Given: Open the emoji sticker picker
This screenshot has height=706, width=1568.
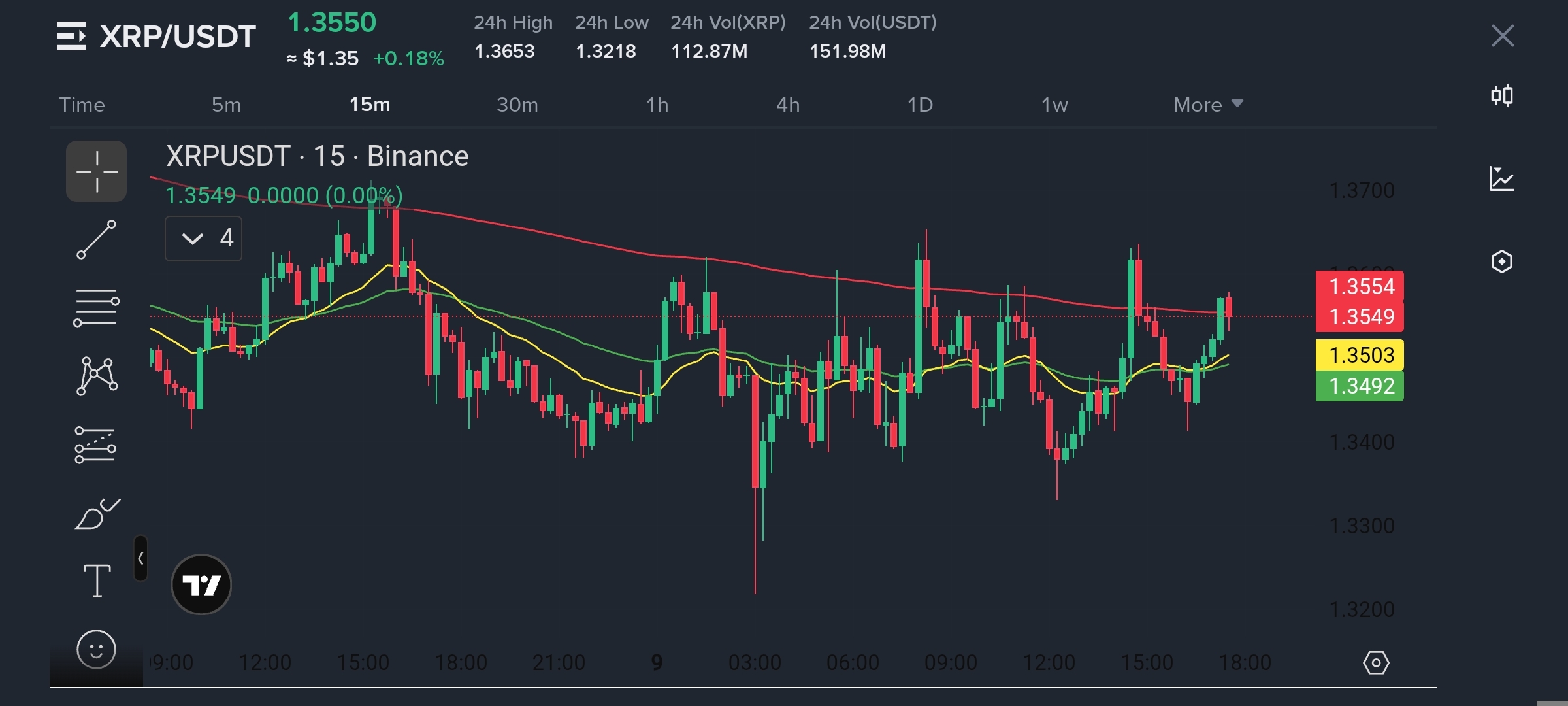Looking at the screenshot, I should [96, 649].
